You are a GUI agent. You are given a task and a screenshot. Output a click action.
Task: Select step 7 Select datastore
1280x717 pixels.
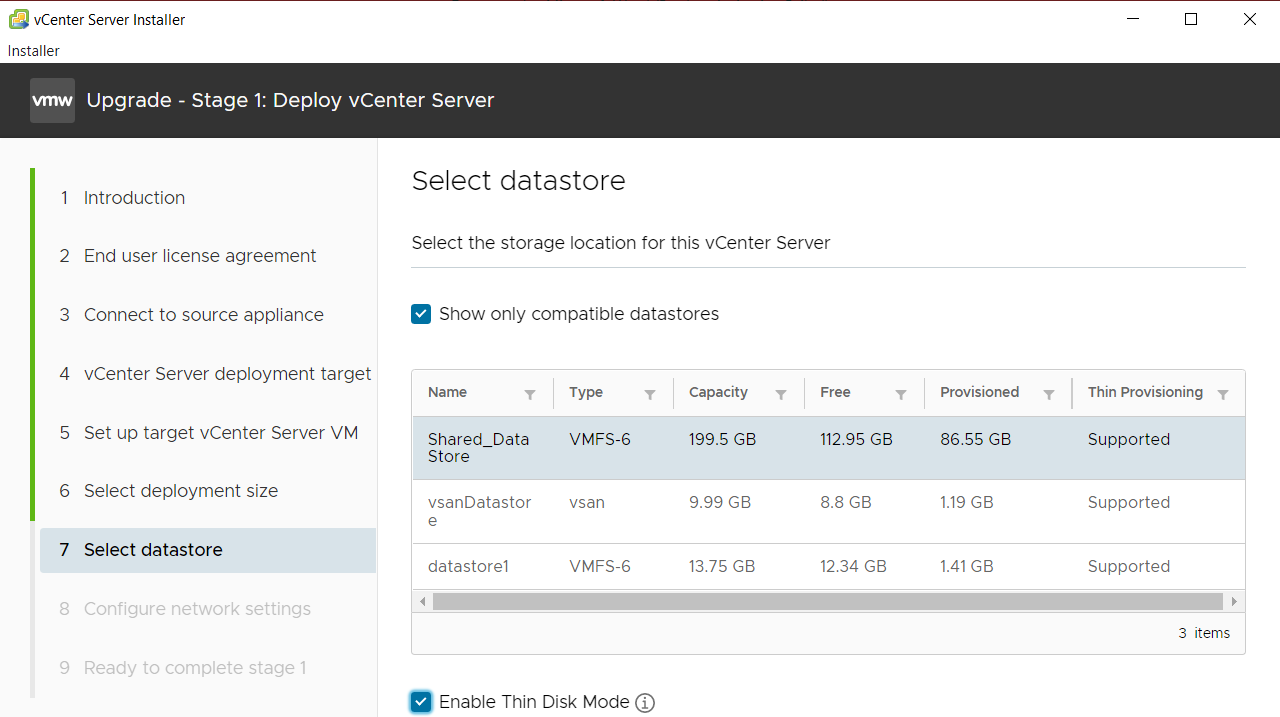point(208,550)
